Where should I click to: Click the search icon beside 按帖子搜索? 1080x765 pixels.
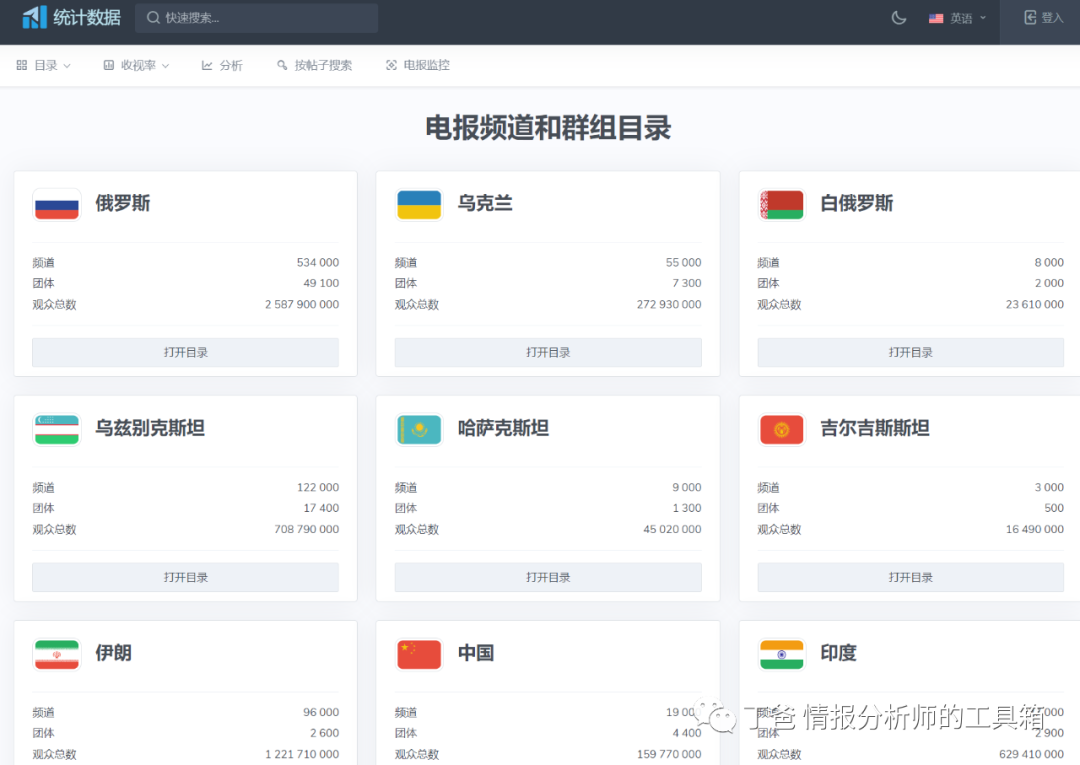282,65
